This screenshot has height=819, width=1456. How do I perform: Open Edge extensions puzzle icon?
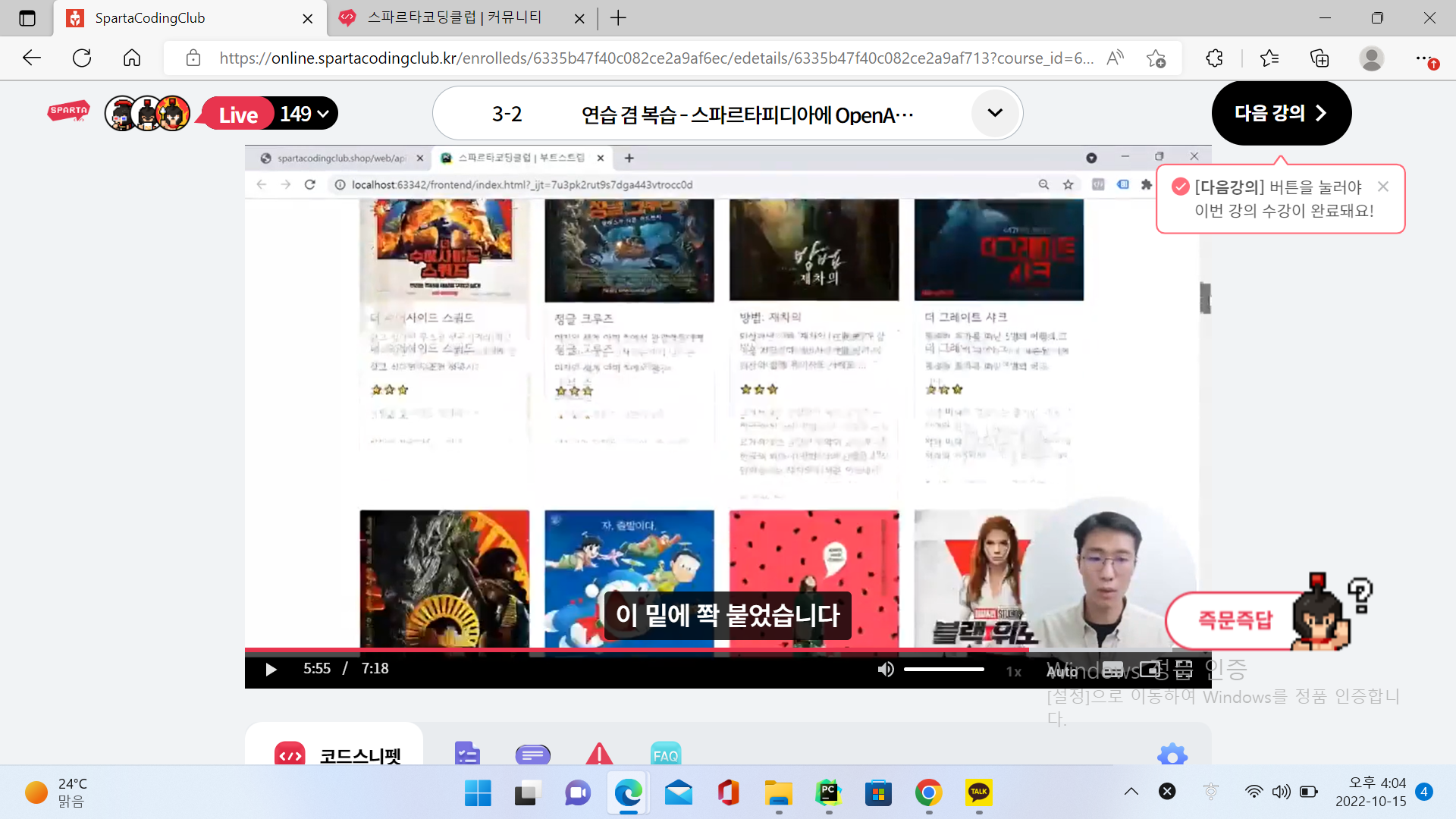1214,58
